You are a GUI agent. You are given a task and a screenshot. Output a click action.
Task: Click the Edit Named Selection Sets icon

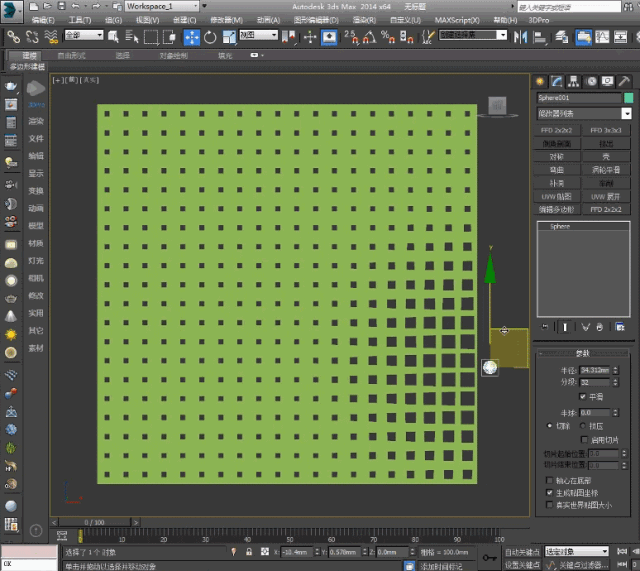click(427, 37)
